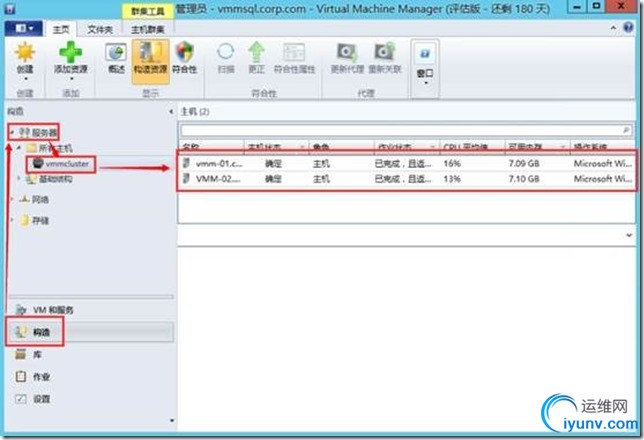Click the app icon in title bar
The height and width of the screenshot is (440, 644).
[9, 8]
